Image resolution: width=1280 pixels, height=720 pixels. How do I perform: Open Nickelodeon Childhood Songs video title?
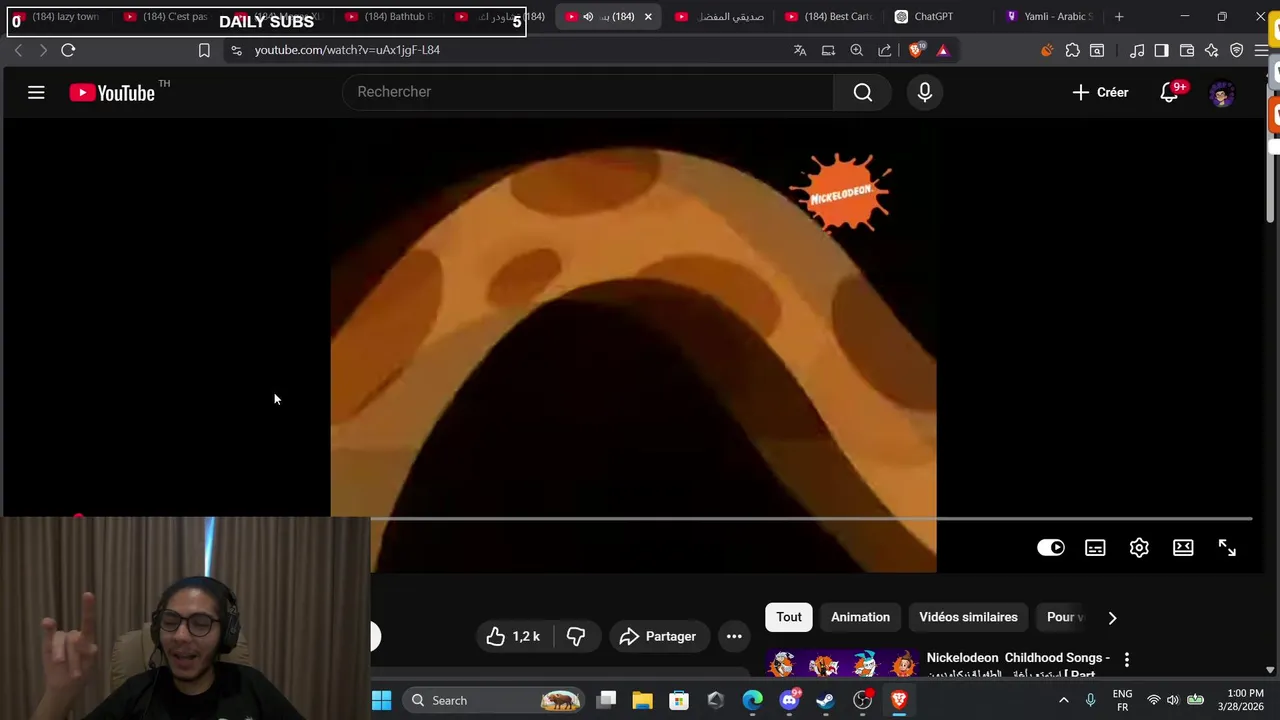click(1018, 658)
